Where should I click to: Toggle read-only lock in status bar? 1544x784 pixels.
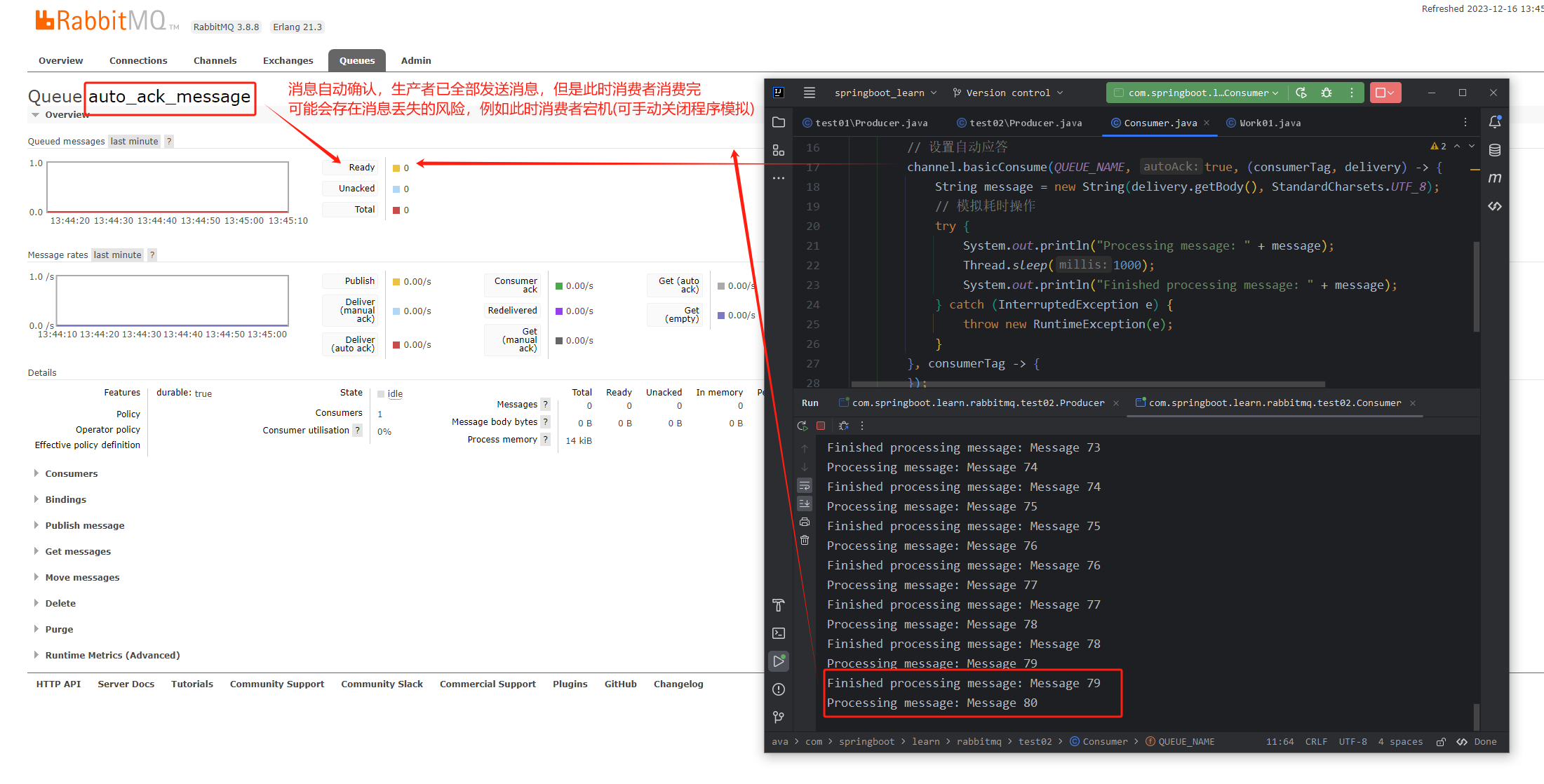[x=1441, y=741]
